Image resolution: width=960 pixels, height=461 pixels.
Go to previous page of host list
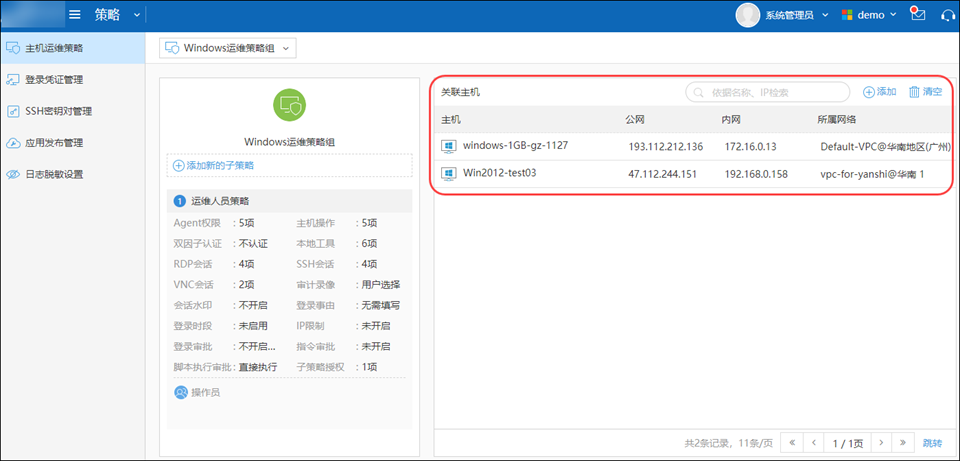point(814,442)
